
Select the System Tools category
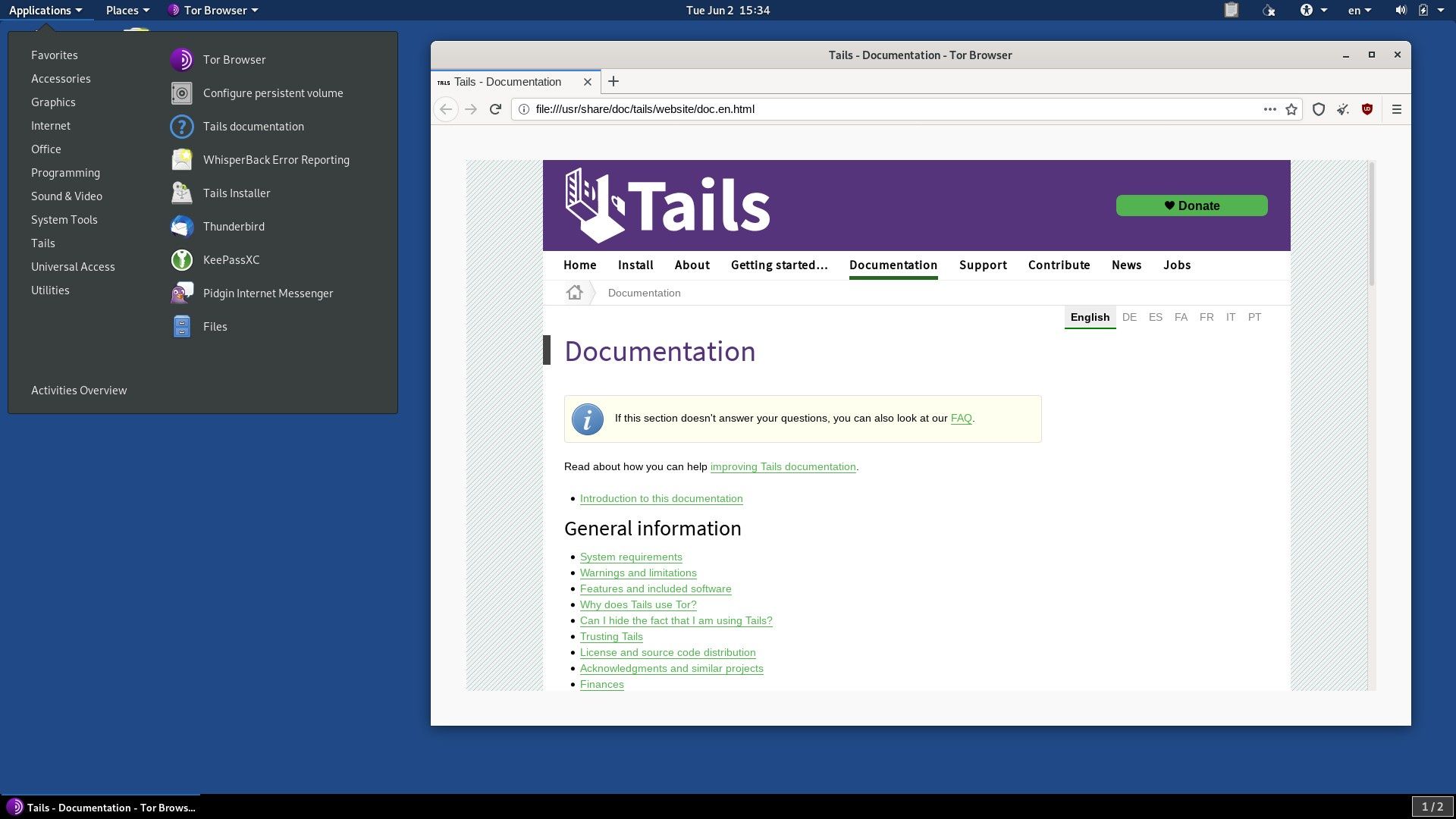(x=64, y=220)
